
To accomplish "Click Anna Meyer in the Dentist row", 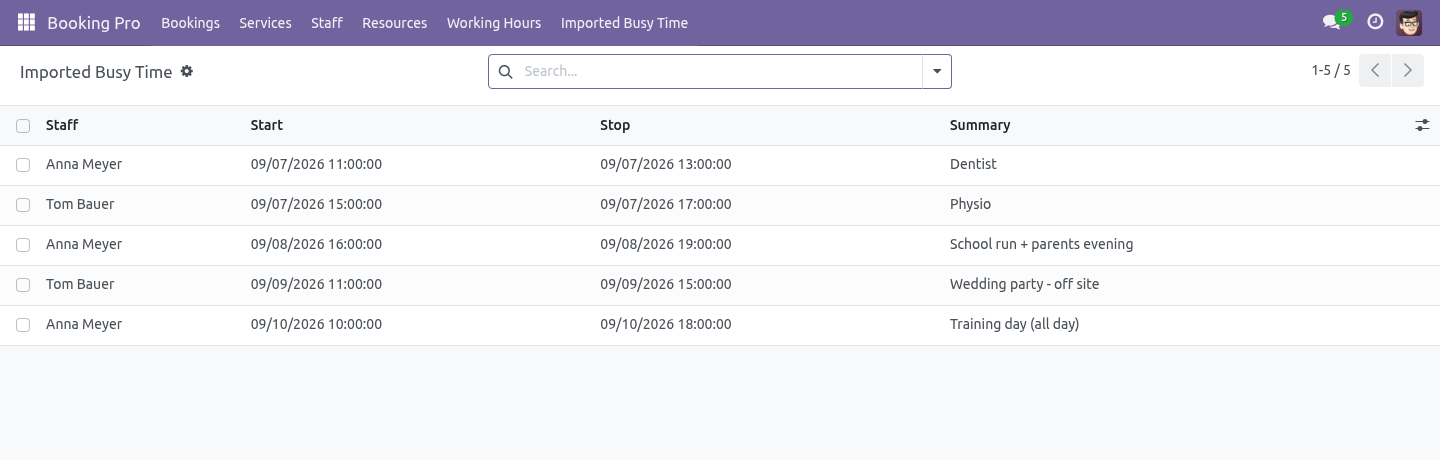I will coord(84,164).
